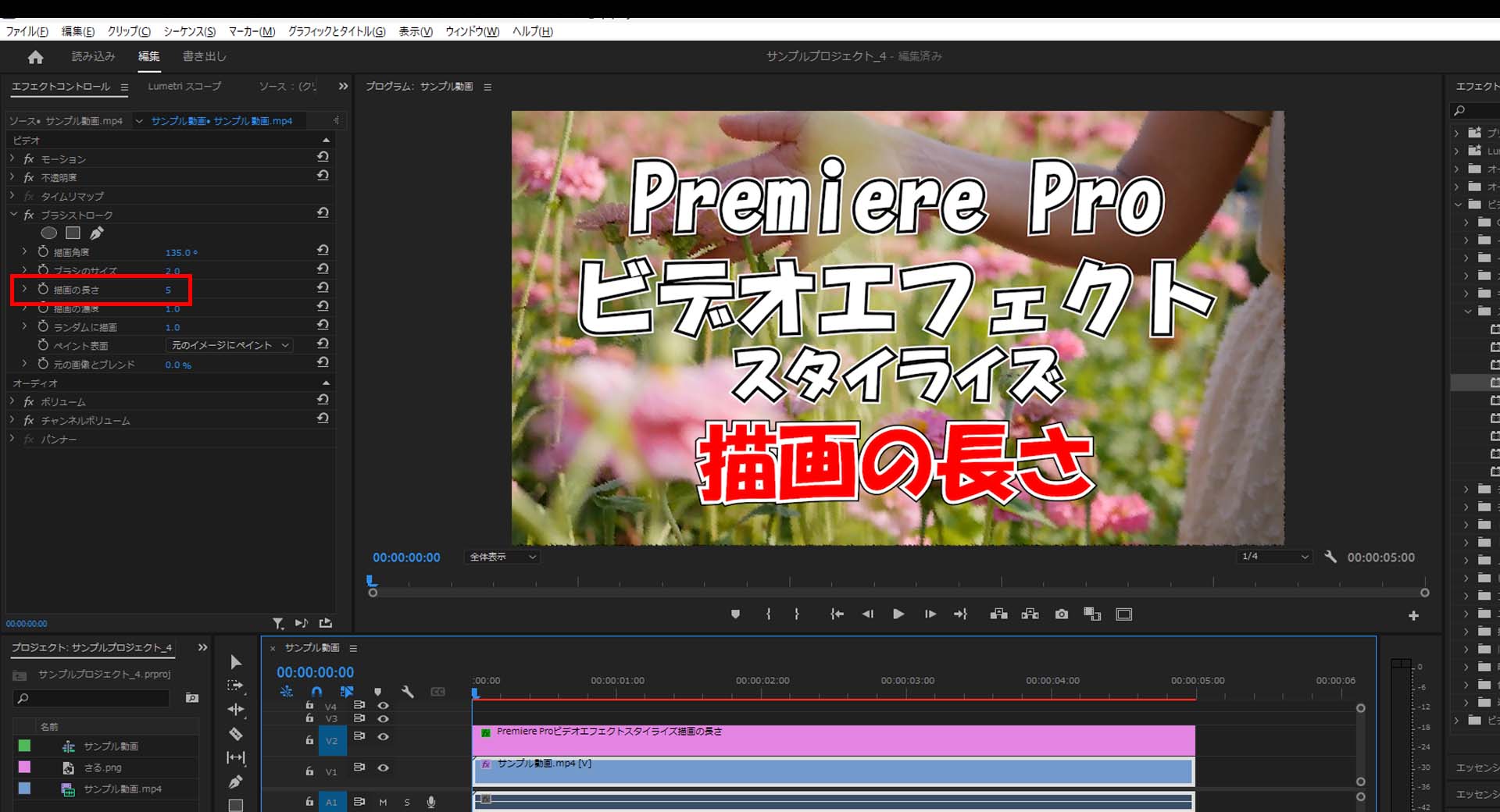Step forward one frame
This screenshot has width=1500, height=812.
click(930, 614)
